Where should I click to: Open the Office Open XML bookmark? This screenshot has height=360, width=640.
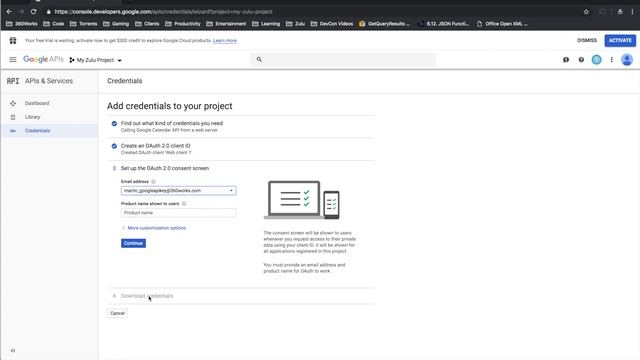502,24
